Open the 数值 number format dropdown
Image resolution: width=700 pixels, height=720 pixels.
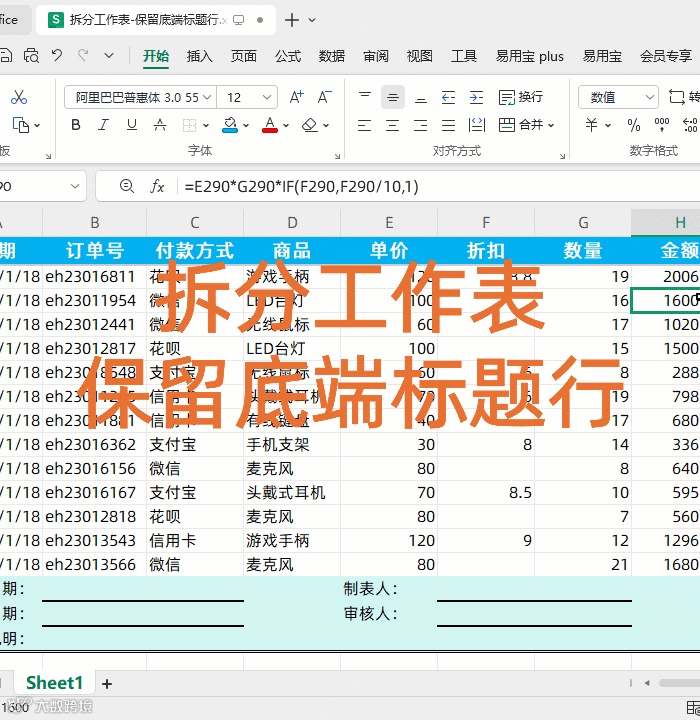pyautogui.click(x=618, y=97)
